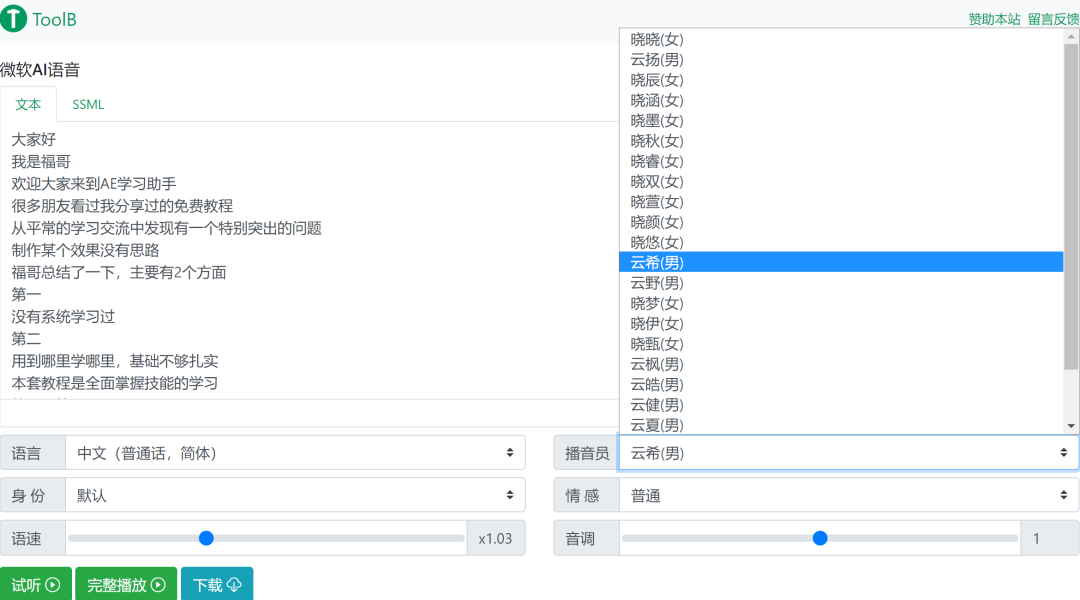Switch to the 文本 tab

pyautogui.click(x=28, y=105)
